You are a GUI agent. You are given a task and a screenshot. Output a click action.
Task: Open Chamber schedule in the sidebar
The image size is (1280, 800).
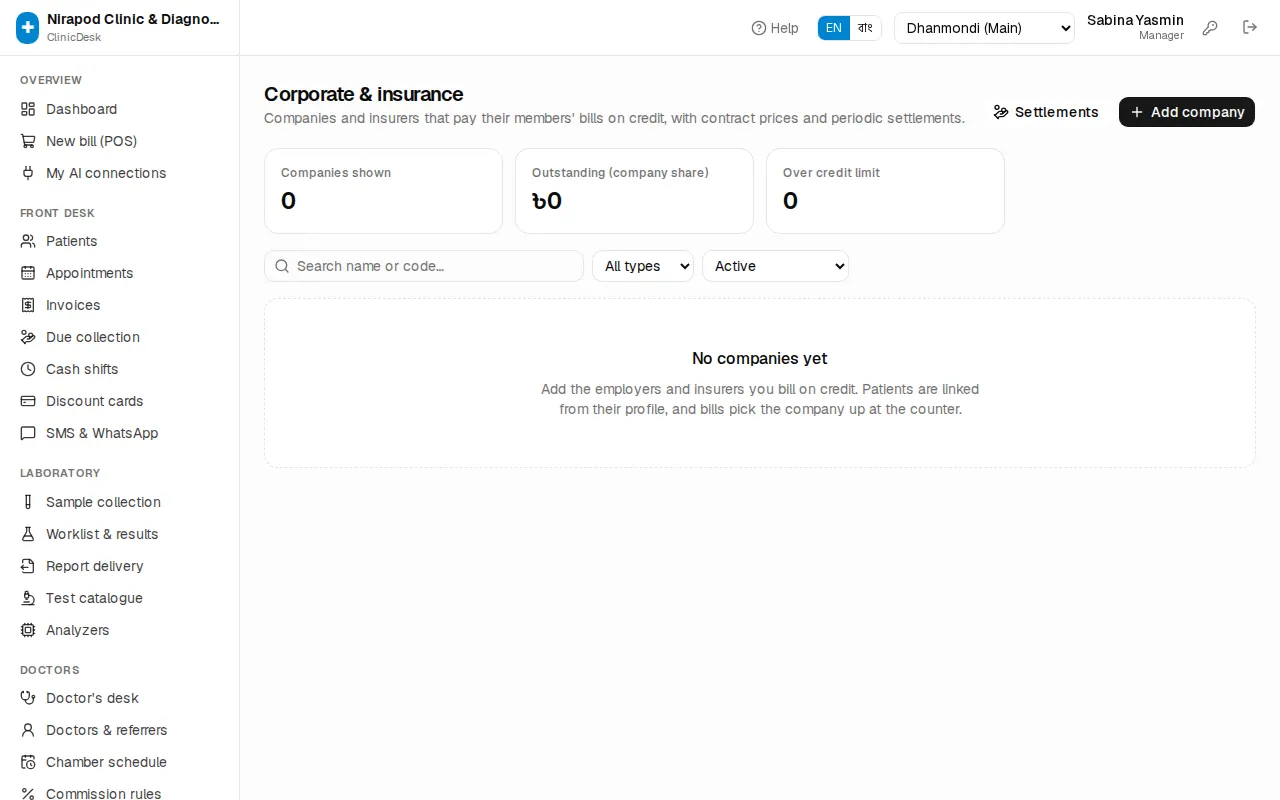(x=120, y=762)
